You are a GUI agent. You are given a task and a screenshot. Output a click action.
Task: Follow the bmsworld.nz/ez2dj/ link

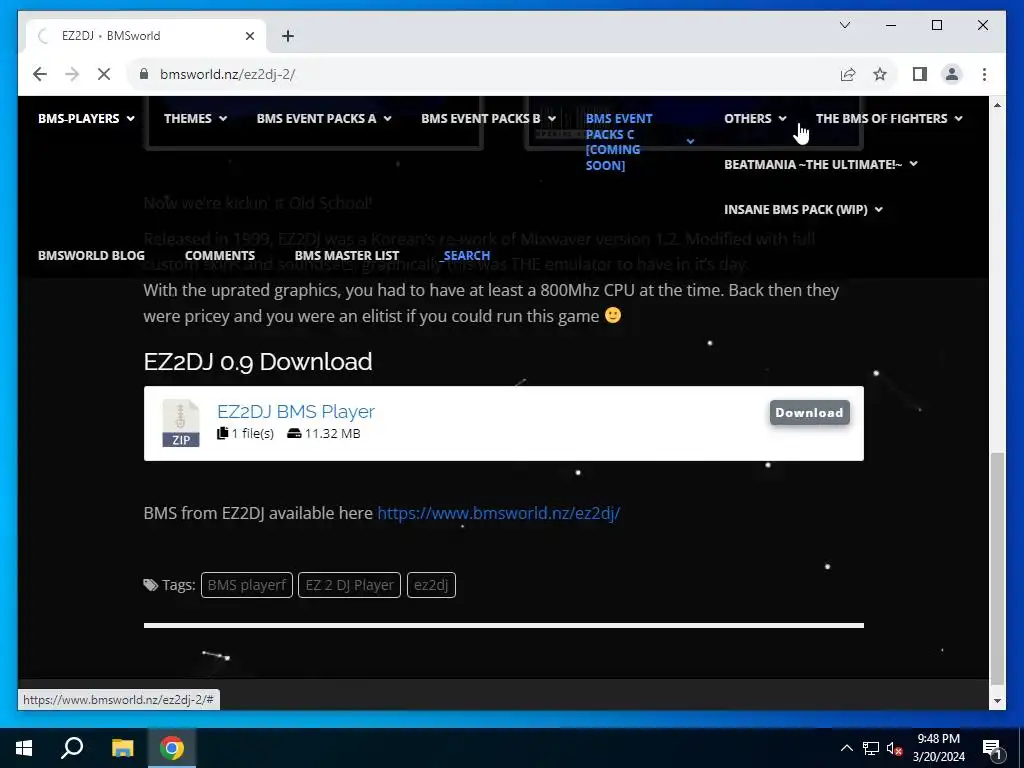tap(498, 513)
